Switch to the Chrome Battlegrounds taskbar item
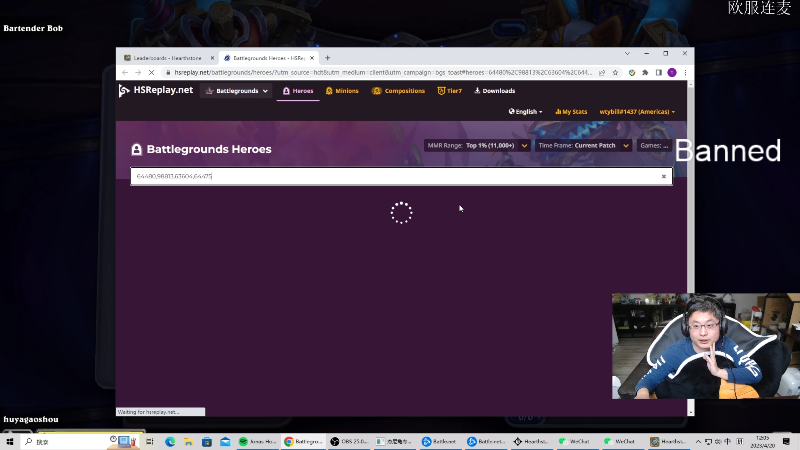The height and width of the screenshot is (450, 800). 303,441
